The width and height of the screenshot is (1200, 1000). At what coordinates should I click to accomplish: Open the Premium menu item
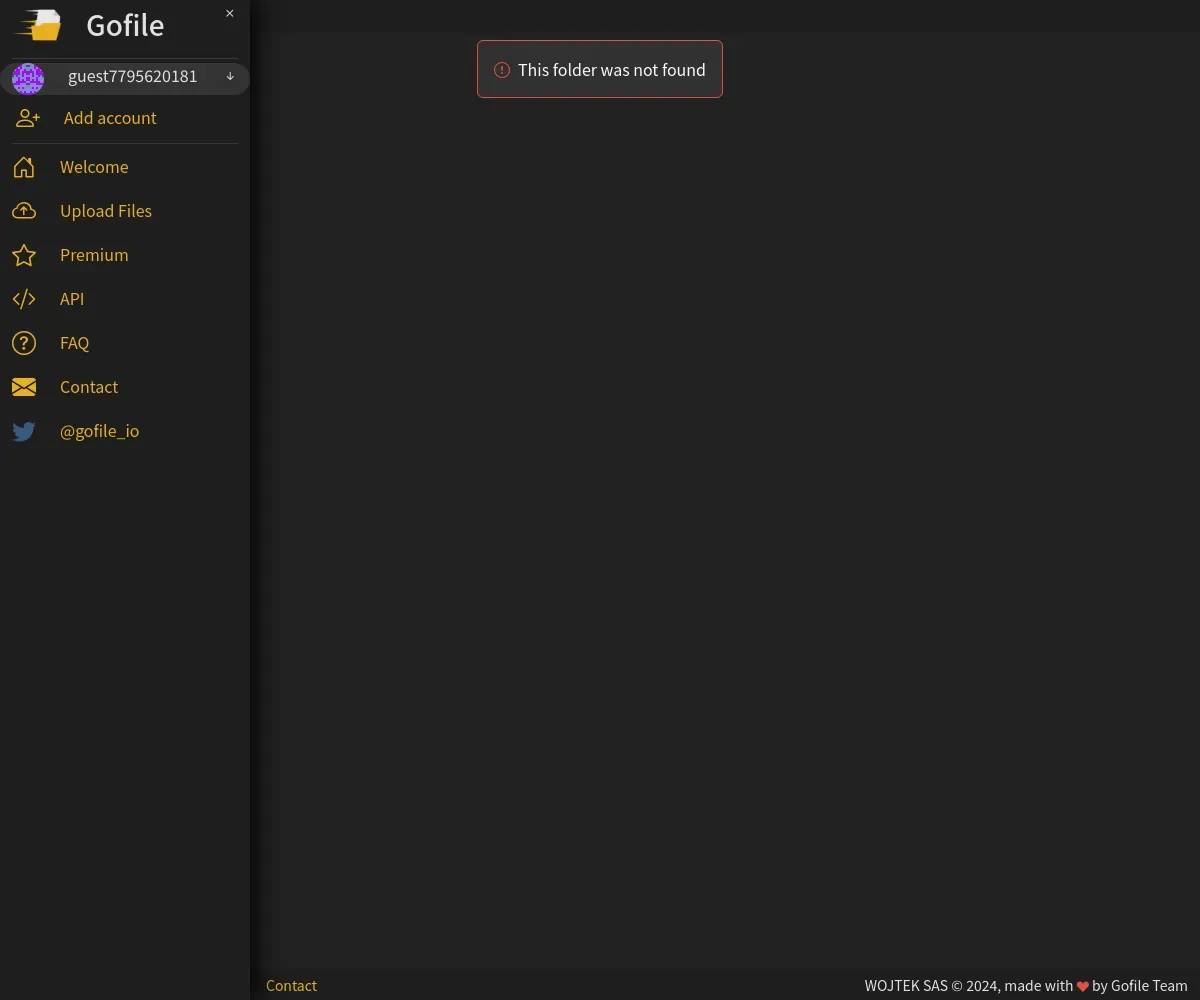(94, 255)
